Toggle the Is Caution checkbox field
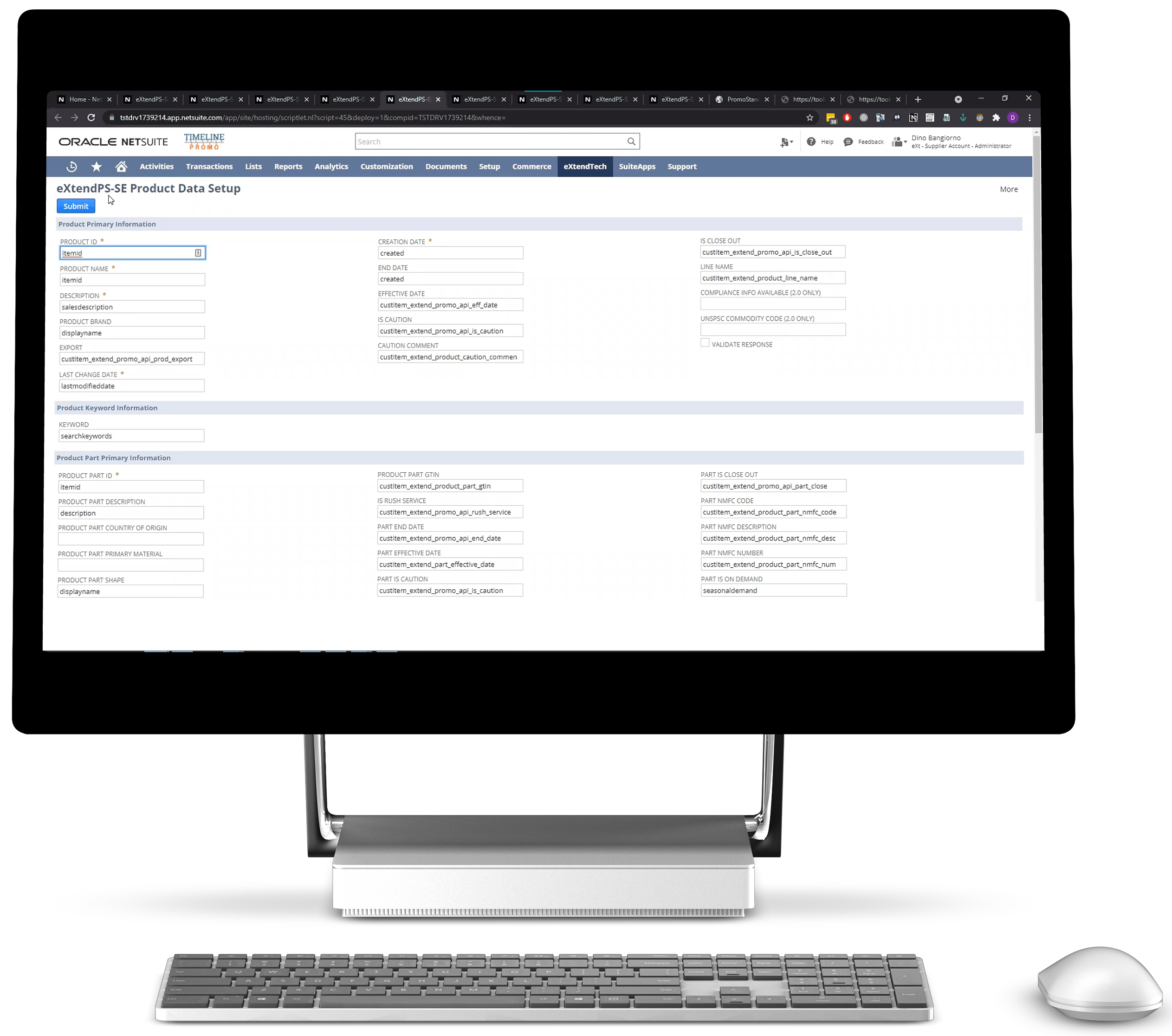 point(448,330)
